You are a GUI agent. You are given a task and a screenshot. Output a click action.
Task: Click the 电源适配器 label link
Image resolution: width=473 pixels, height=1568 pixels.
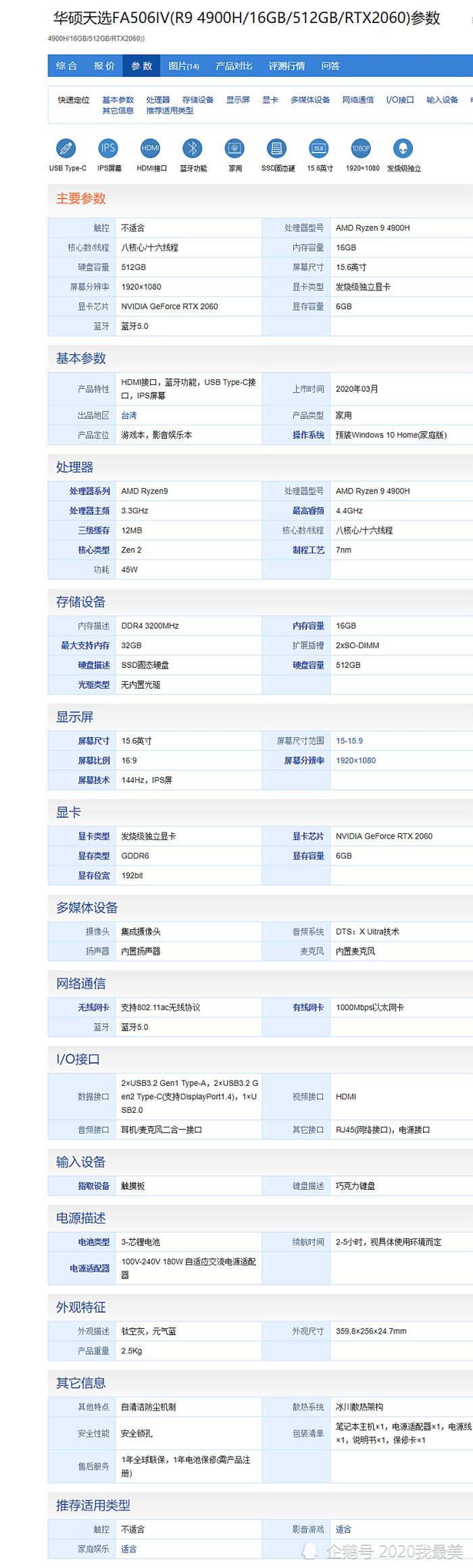[x=89, y=1268]
